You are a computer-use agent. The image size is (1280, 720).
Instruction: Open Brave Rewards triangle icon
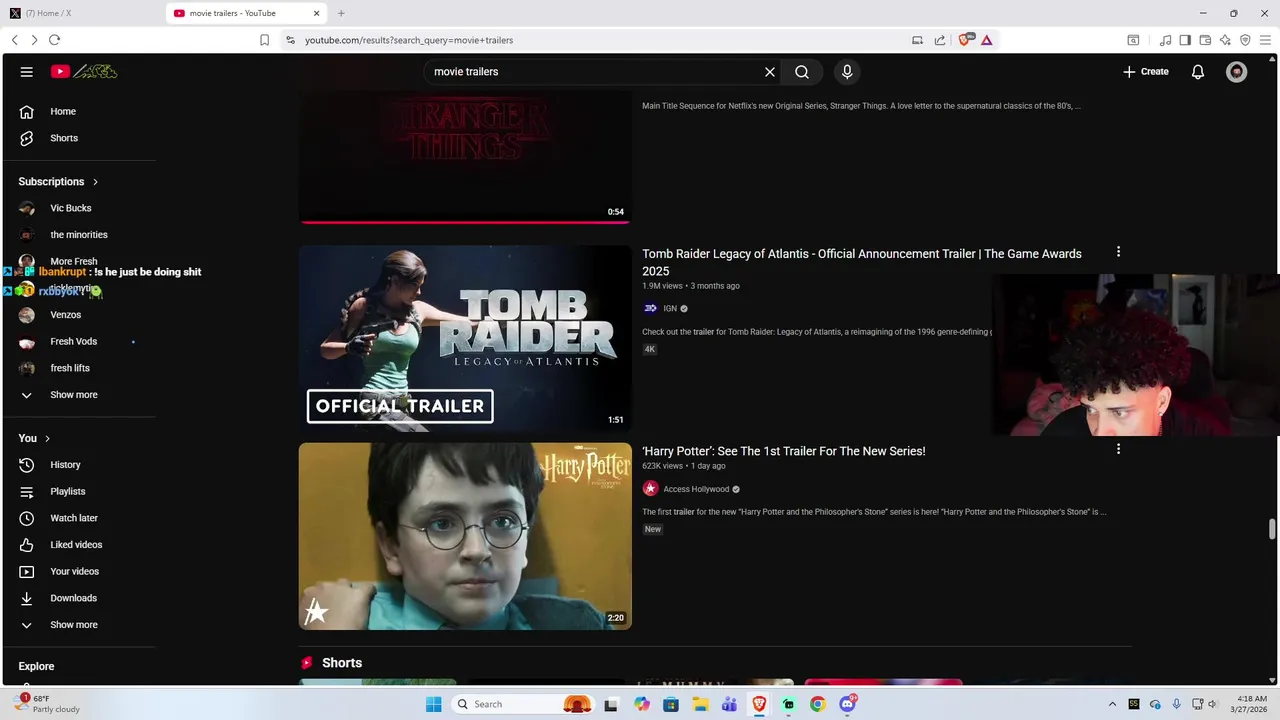point(987,40)
